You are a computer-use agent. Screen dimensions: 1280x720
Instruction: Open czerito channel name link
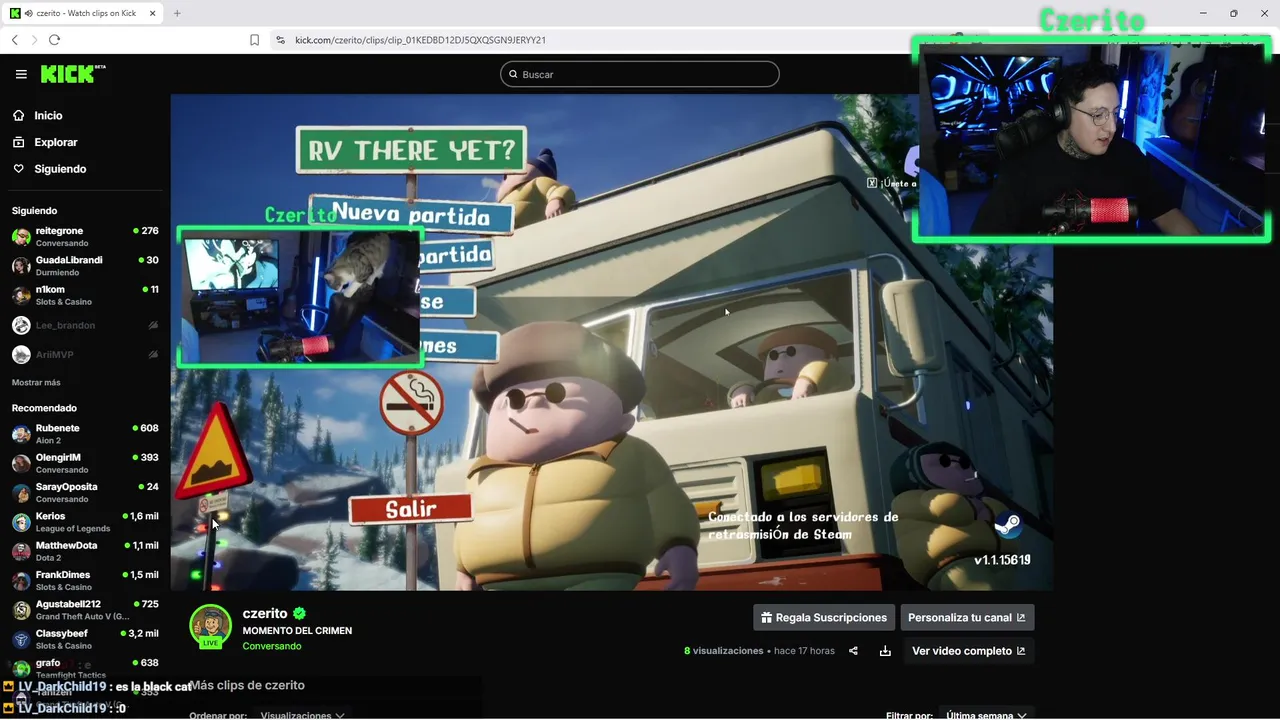265,614
